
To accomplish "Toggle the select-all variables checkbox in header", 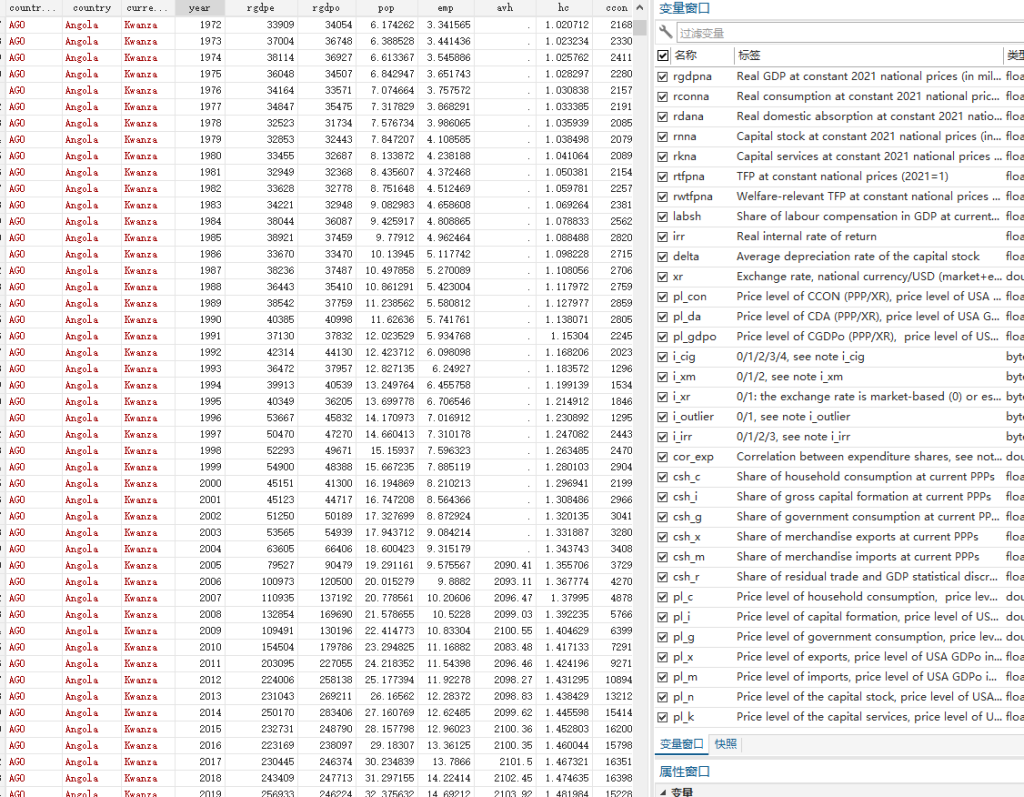I will (663, 56).
